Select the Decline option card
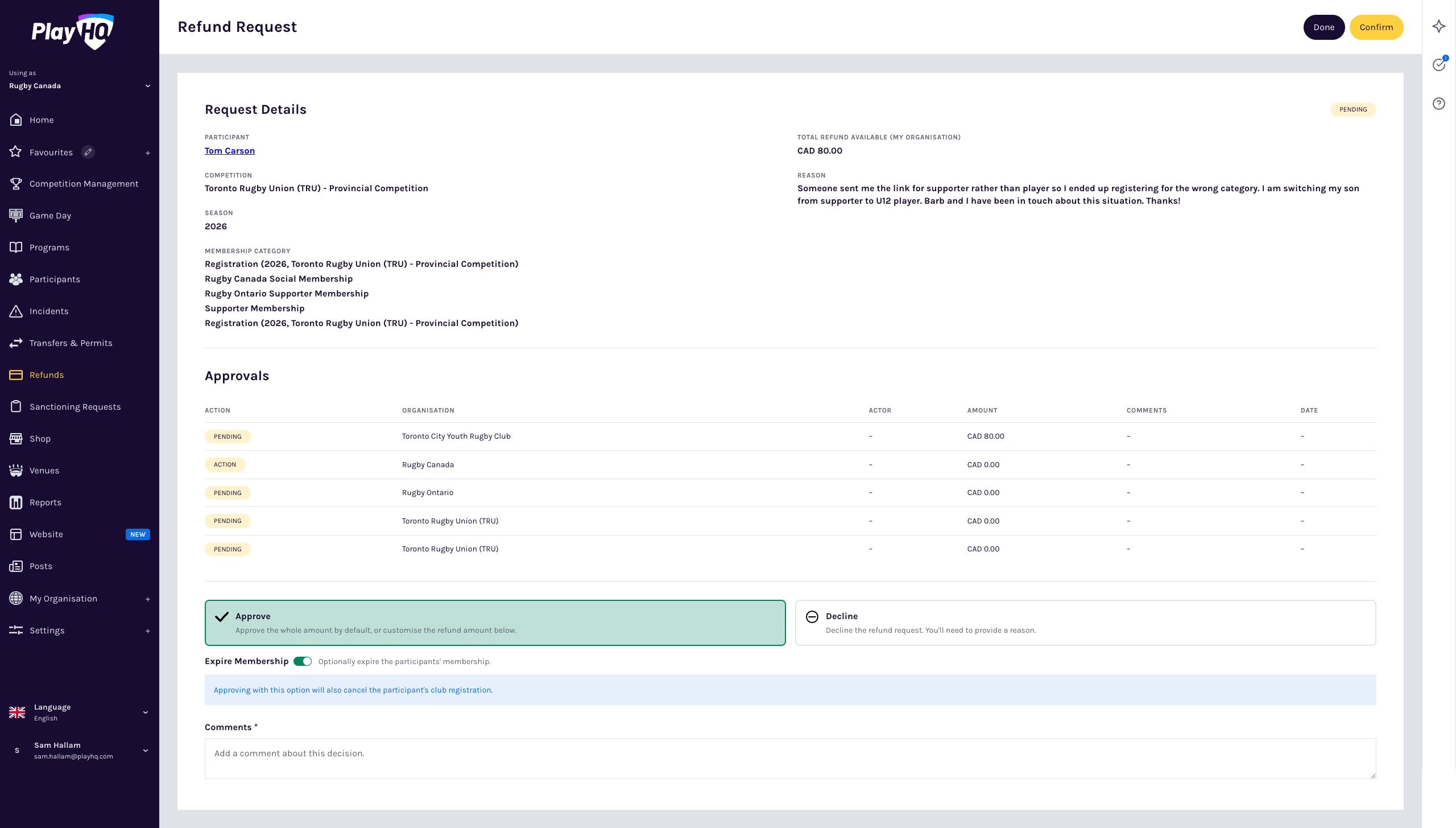 click(1085, 623)
